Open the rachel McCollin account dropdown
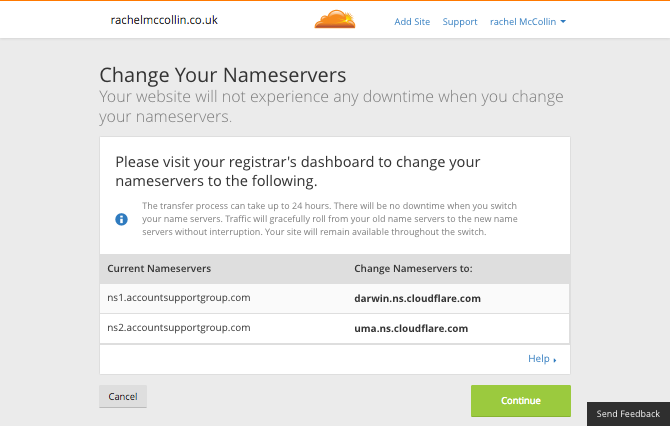 528,22
